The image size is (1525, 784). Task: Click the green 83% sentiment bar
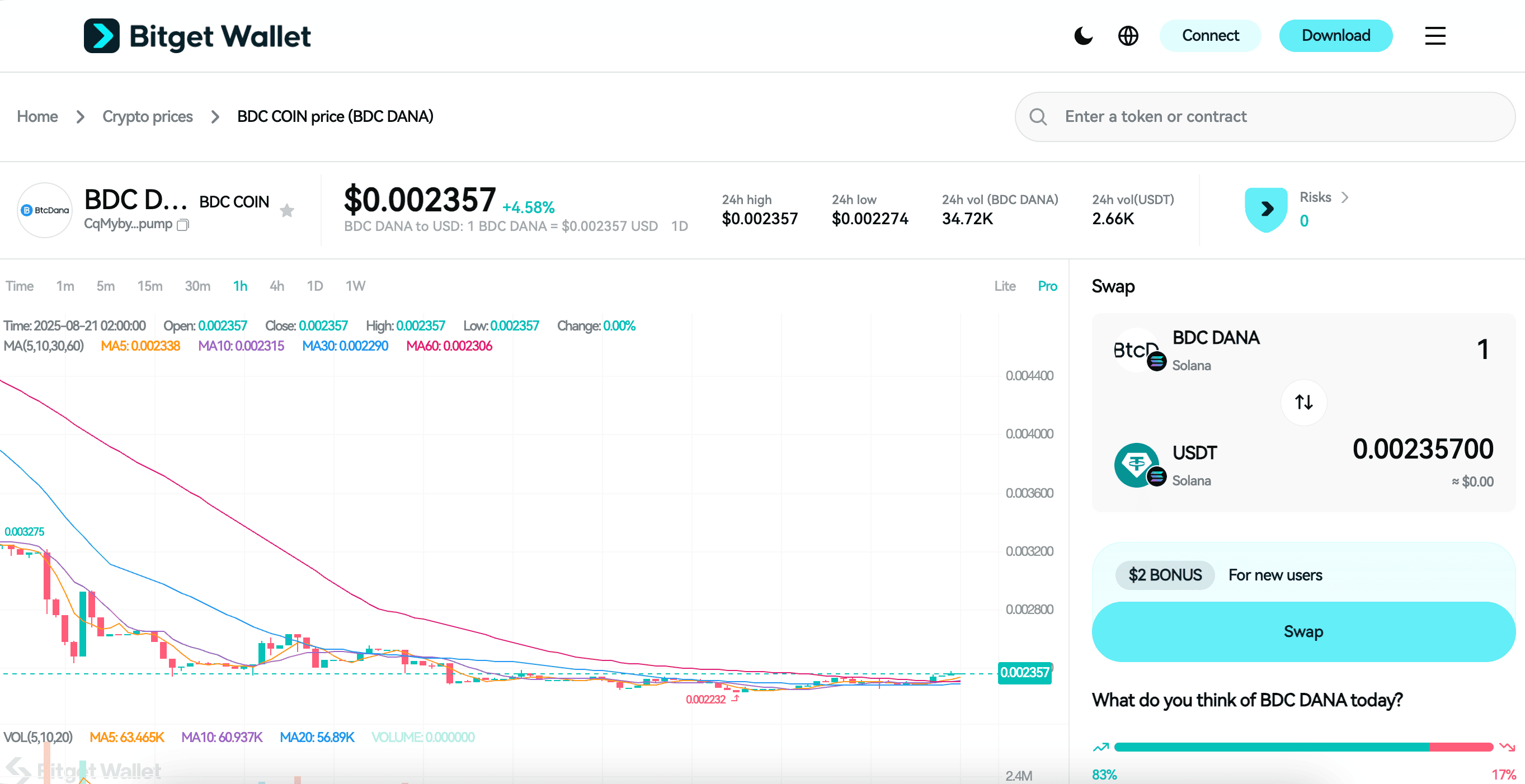click(1271, 747)
